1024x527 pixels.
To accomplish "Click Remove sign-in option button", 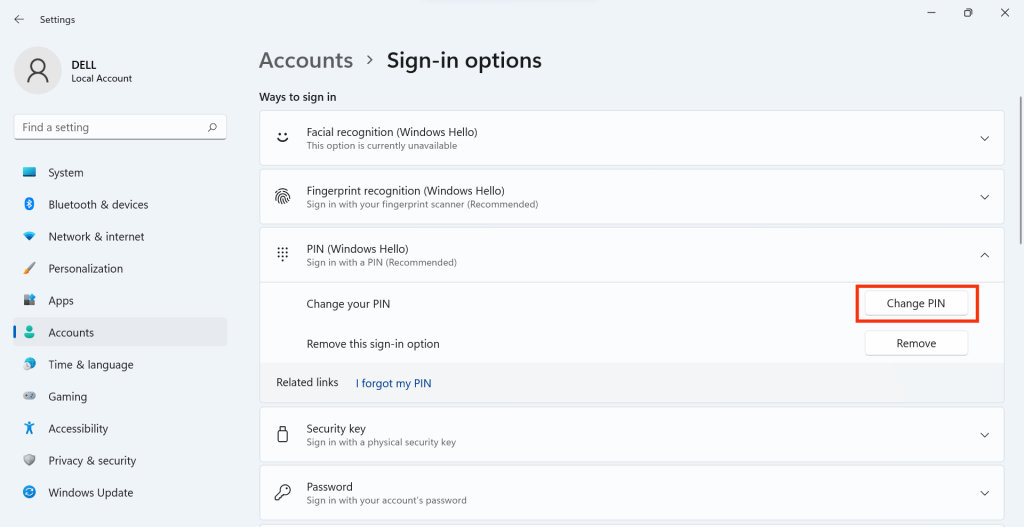I will (916, 343).
